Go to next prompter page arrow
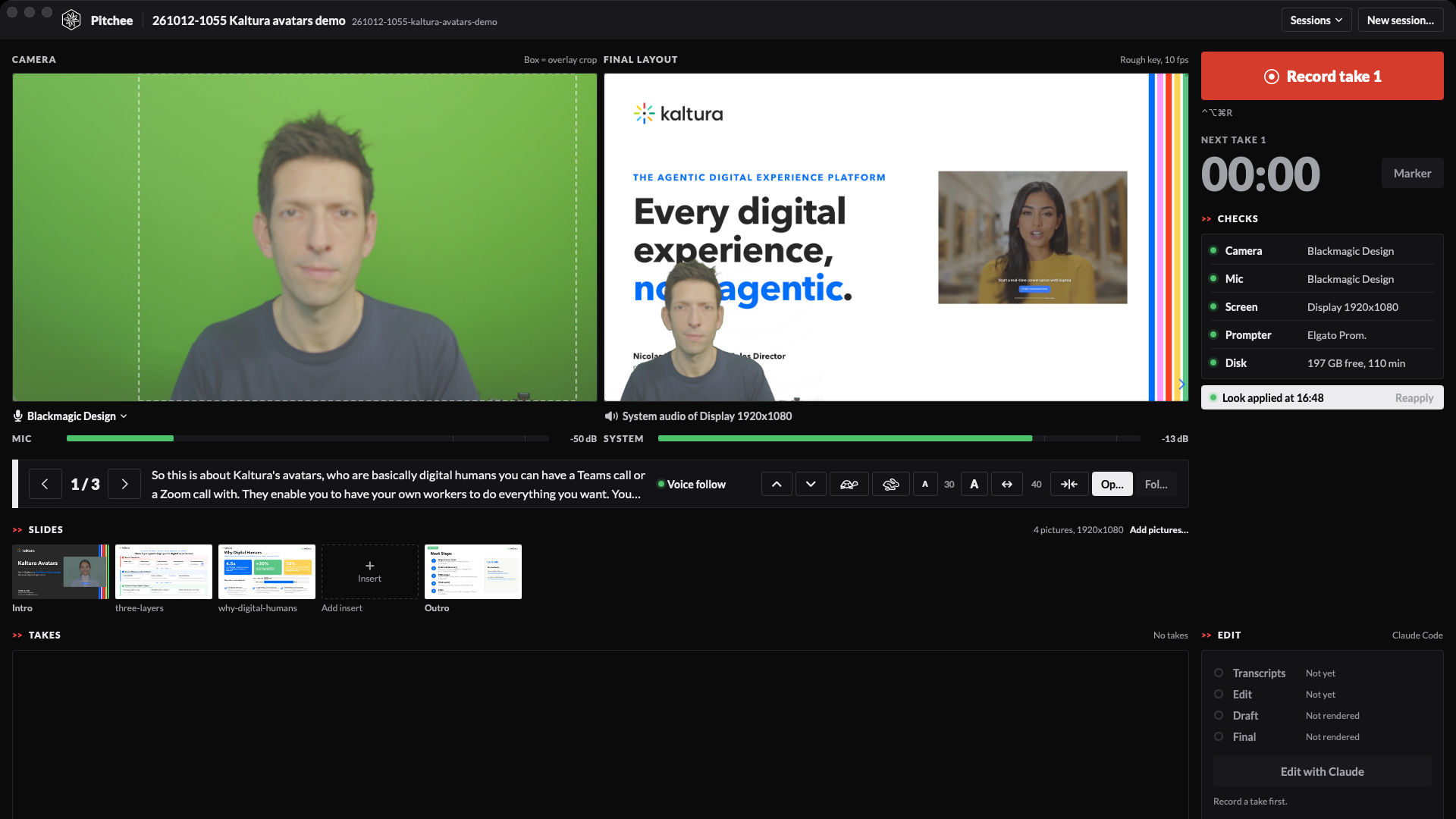The image size is (1456, 819). 124,484
